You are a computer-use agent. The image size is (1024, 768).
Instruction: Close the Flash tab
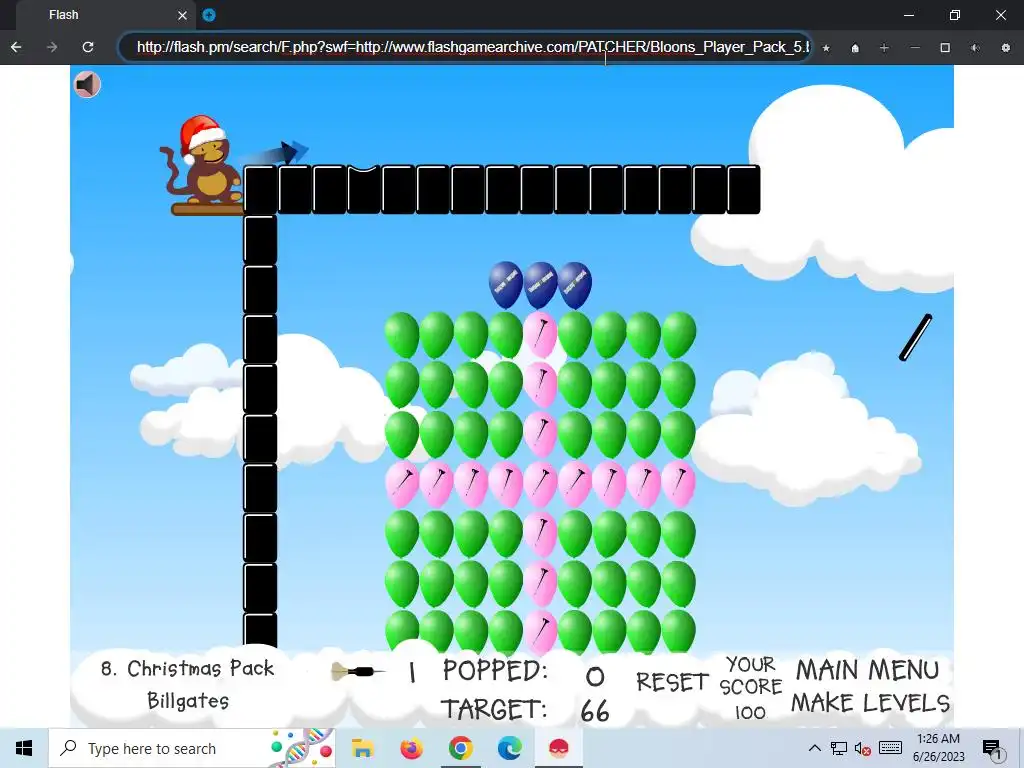tap(183, 15)
